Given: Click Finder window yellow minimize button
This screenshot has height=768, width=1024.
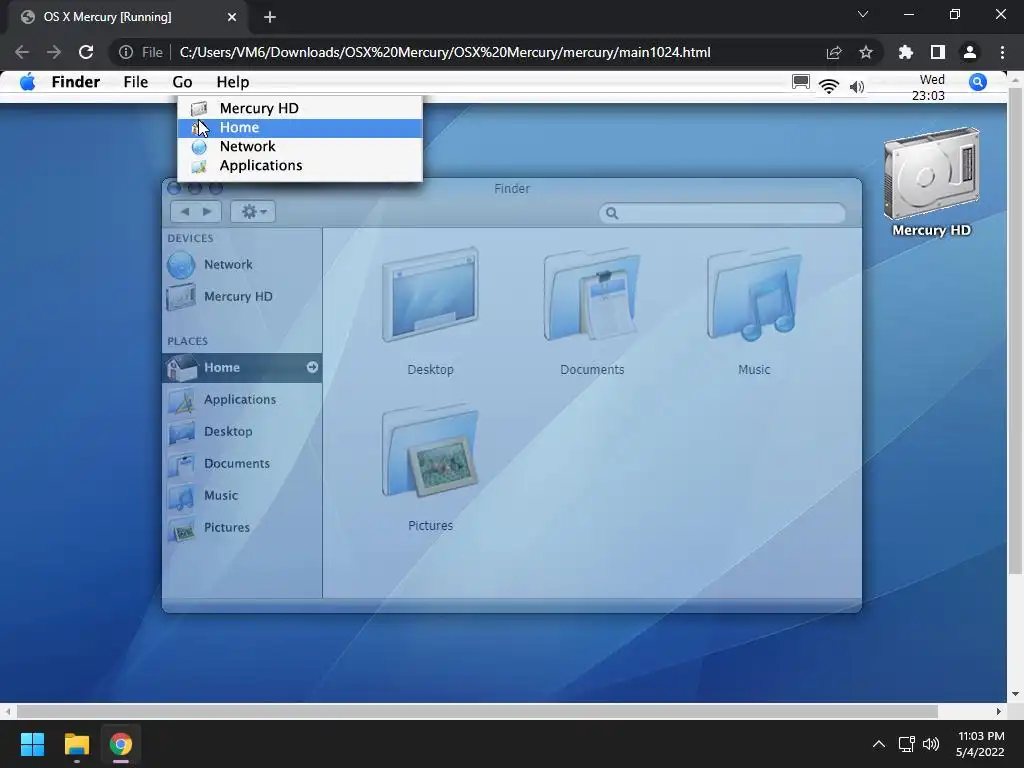Looking at the screenshot, I should tap(195, 188).
